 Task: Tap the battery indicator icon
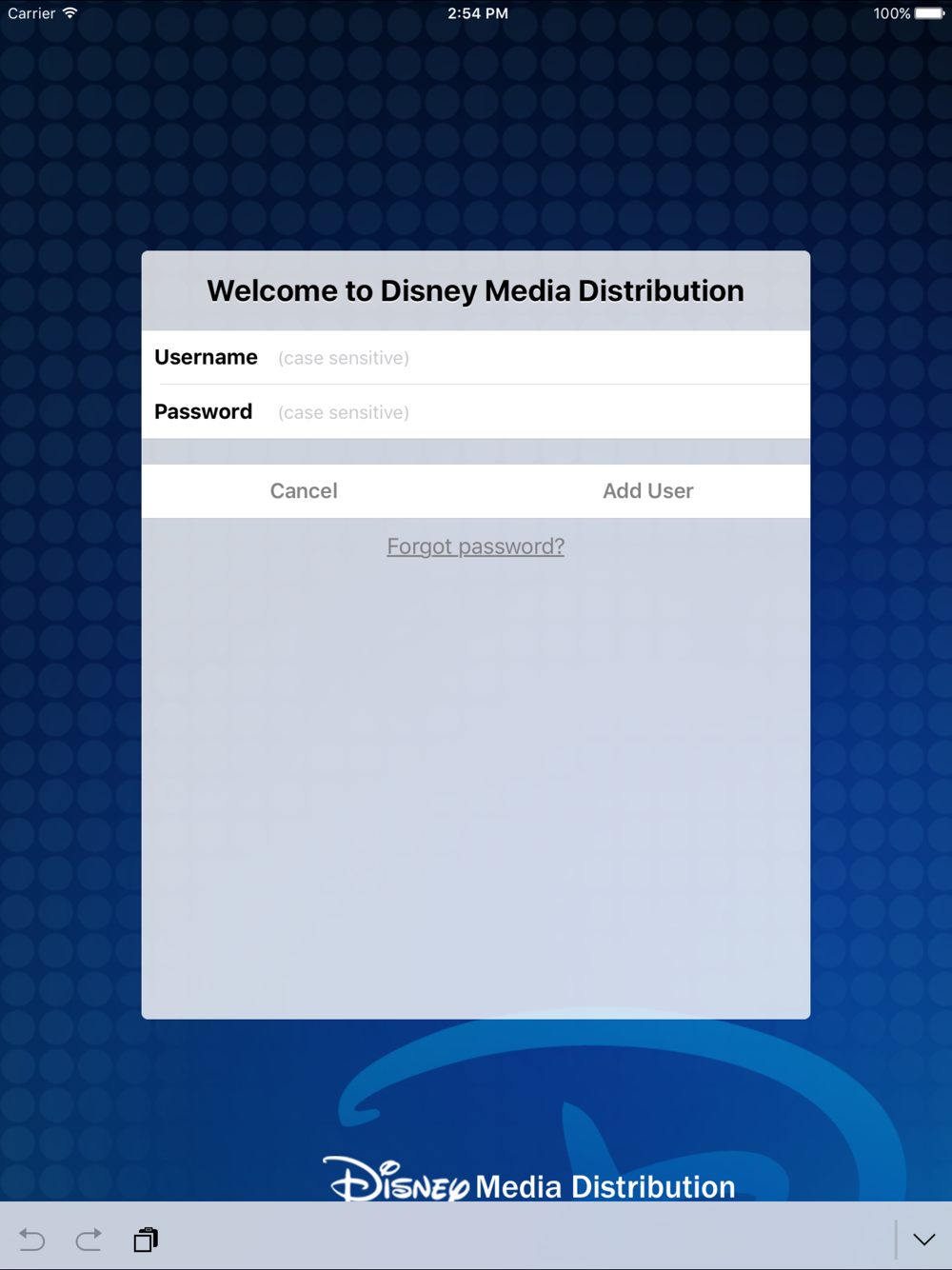pos(930,13)
